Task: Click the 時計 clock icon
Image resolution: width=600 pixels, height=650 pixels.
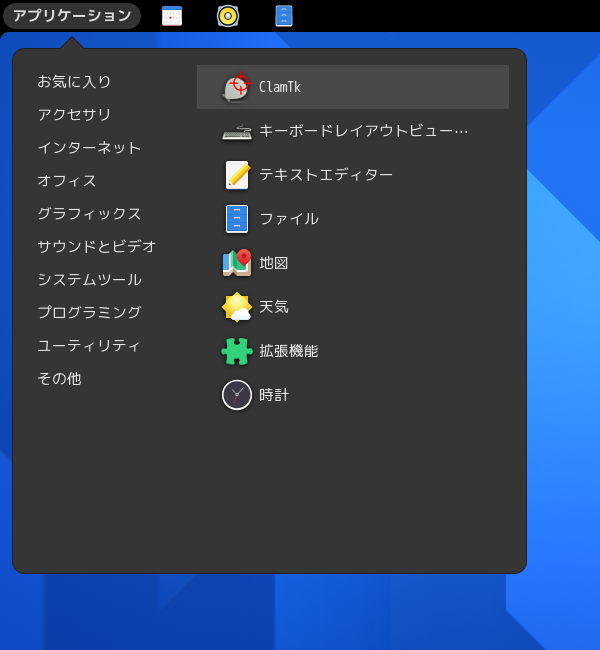Action: point(237,395)
